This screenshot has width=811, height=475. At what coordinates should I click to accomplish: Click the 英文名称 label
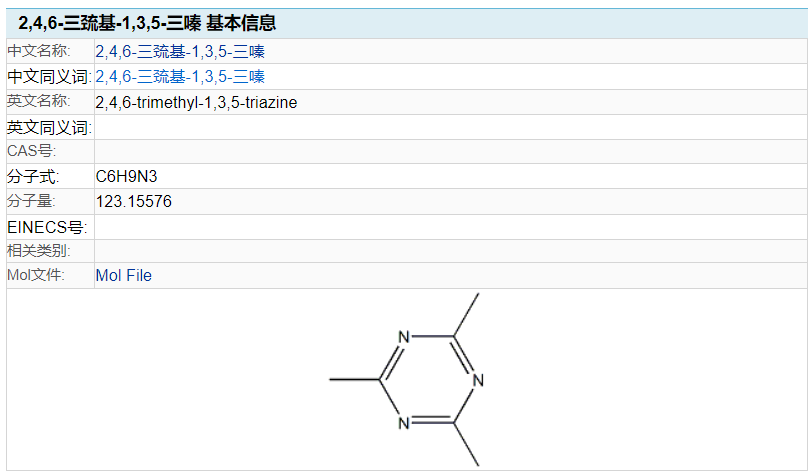click(x=39, y=100)
